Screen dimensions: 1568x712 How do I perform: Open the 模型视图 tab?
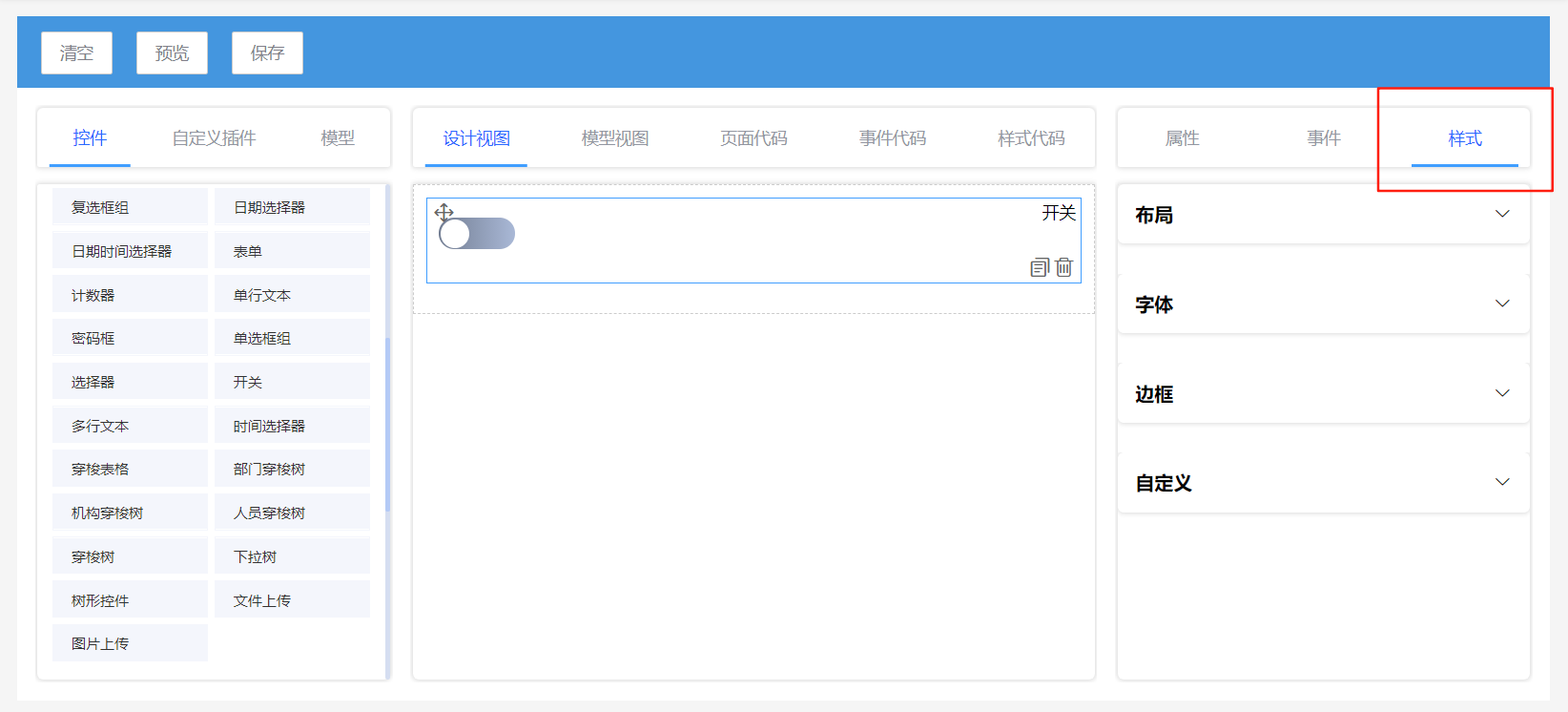click(x=615, y=138)
